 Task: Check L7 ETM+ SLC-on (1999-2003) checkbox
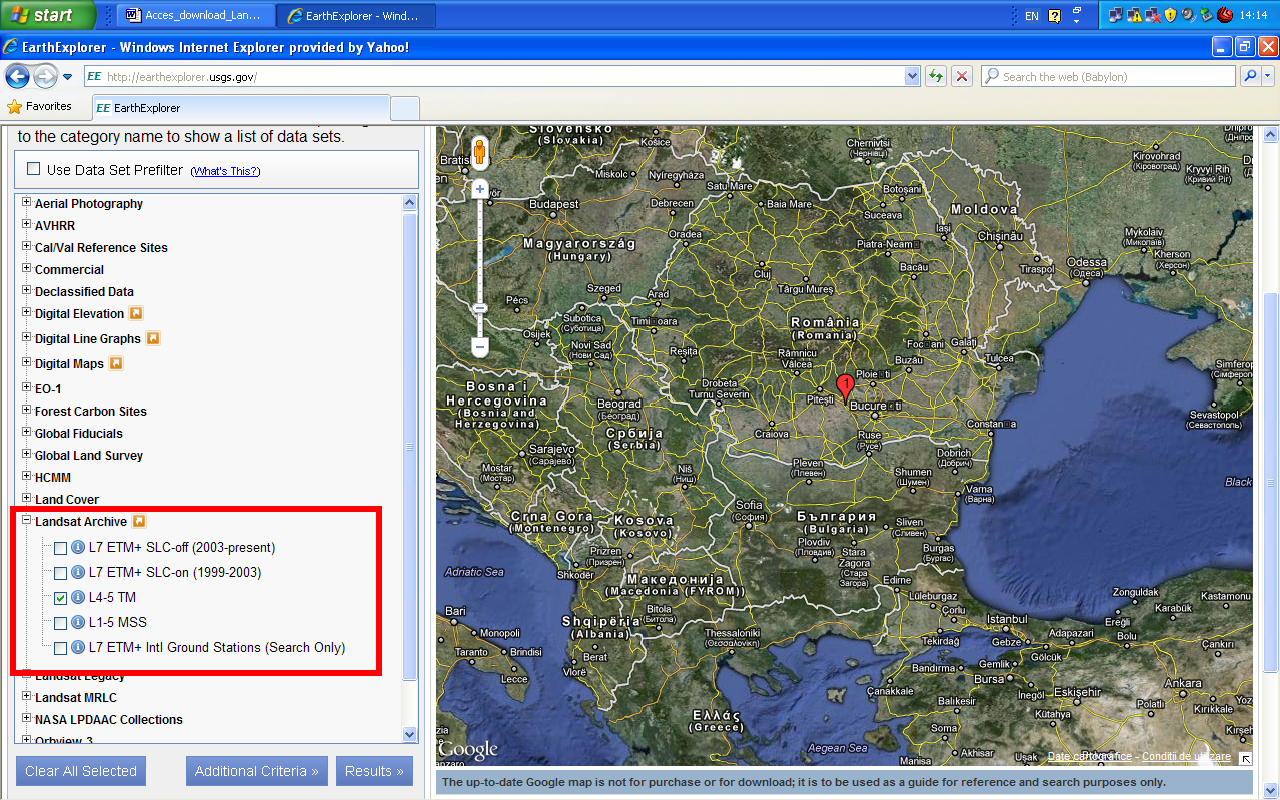coord(61,574)
